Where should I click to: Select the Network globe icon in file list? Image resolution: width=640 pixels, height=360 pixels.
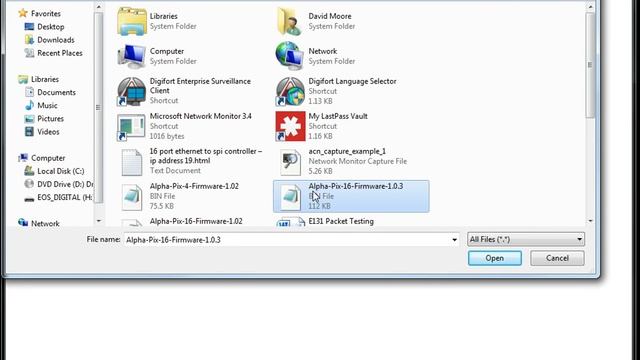[290, 56]
